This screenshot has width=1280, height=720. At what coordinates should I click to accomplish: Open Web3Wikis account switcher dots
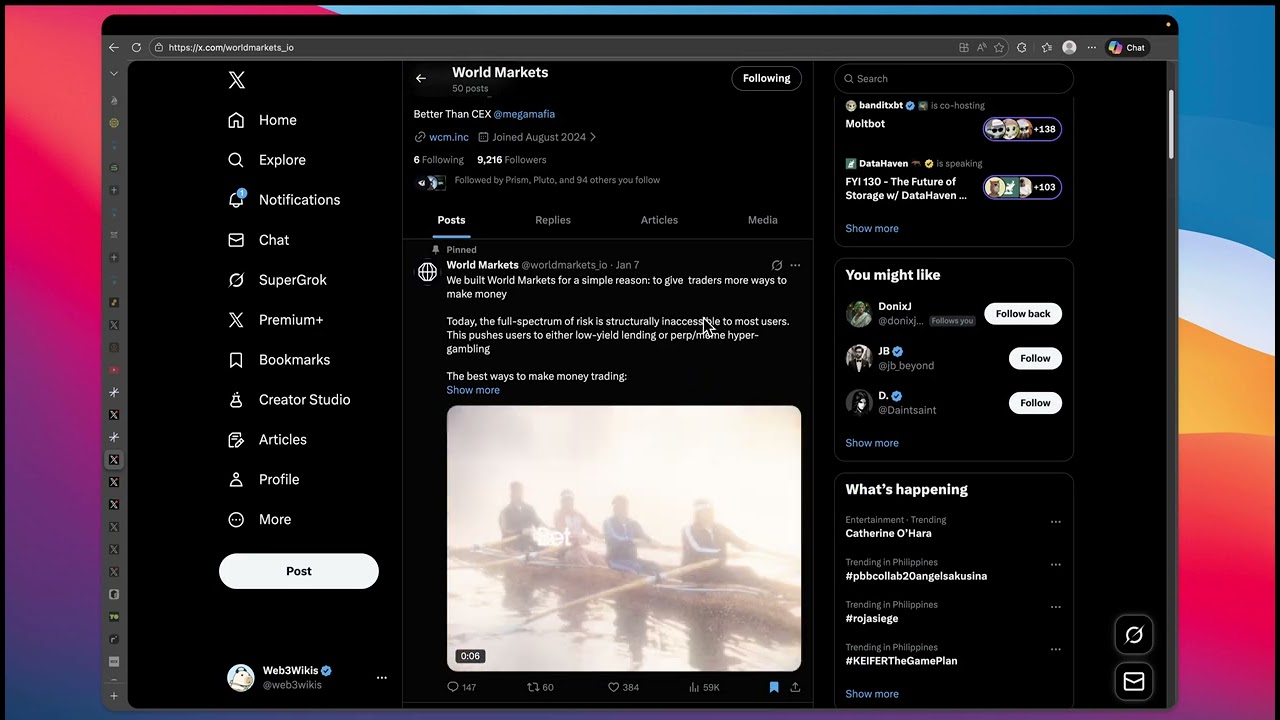(381, 677)
